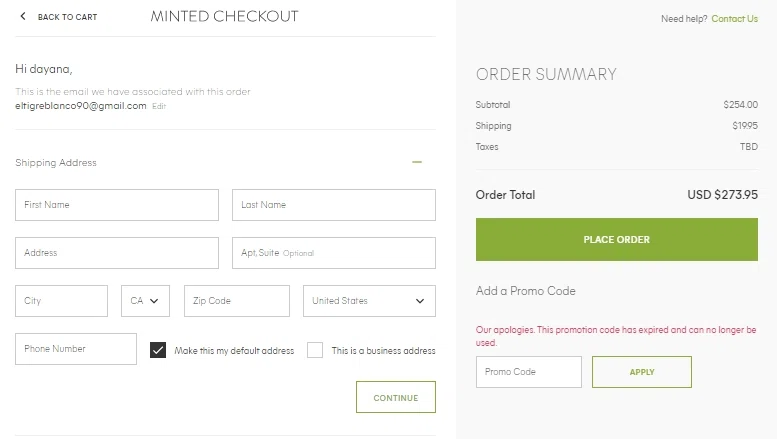
Task: Click the CONTINUE button
Action: coord(396,397)
